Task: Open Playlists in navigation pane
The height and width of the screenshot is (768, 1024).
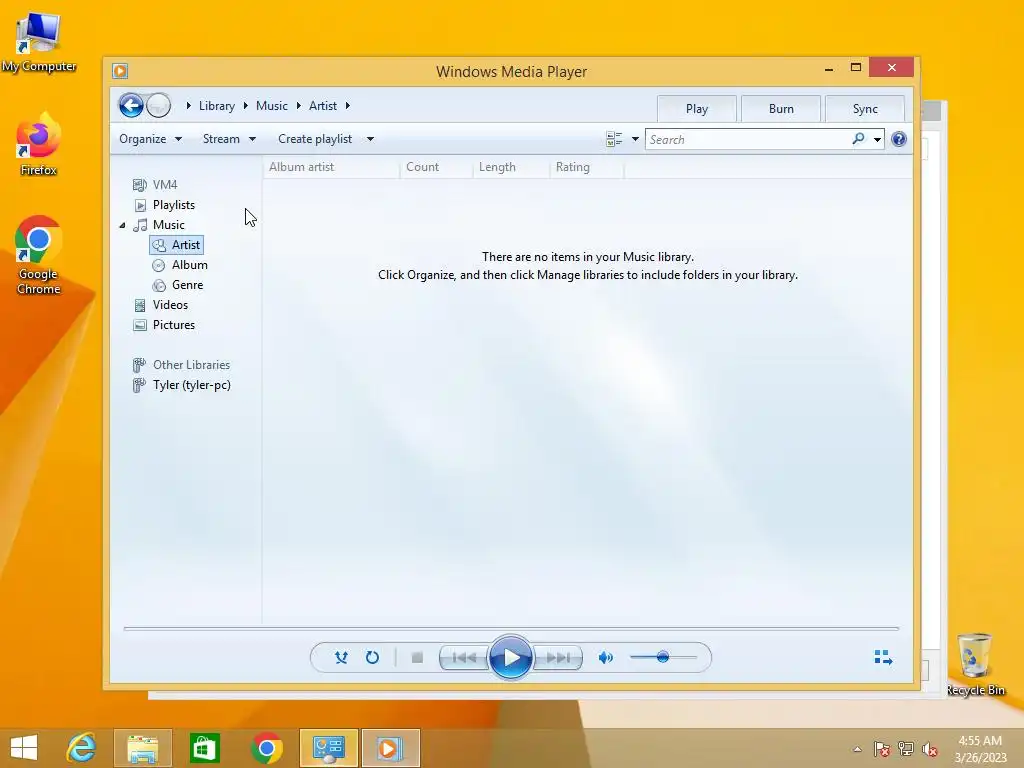Action: (x=174, y=205)
